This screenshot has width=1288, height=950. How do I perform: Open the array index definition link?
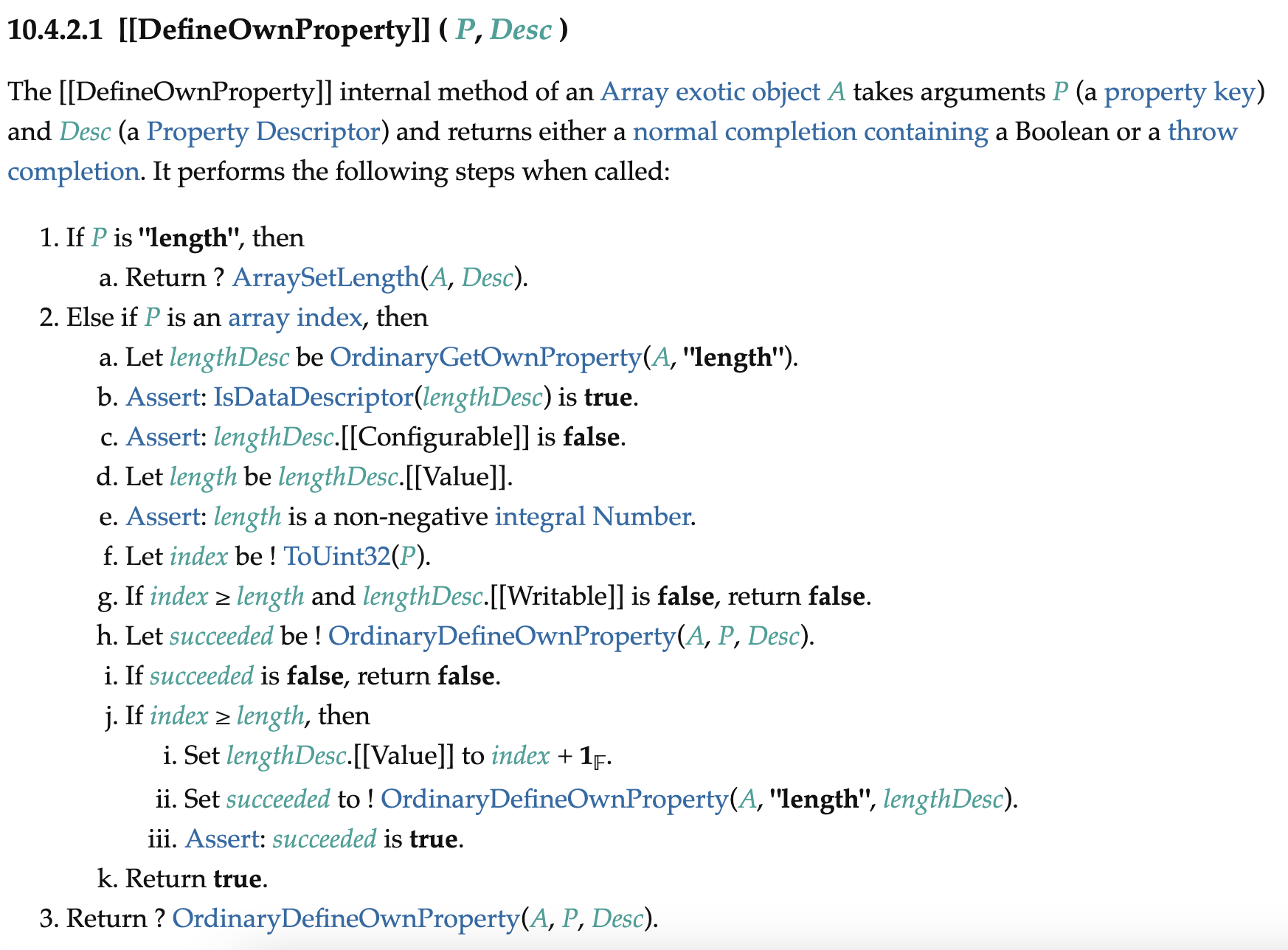pos(295,318)
